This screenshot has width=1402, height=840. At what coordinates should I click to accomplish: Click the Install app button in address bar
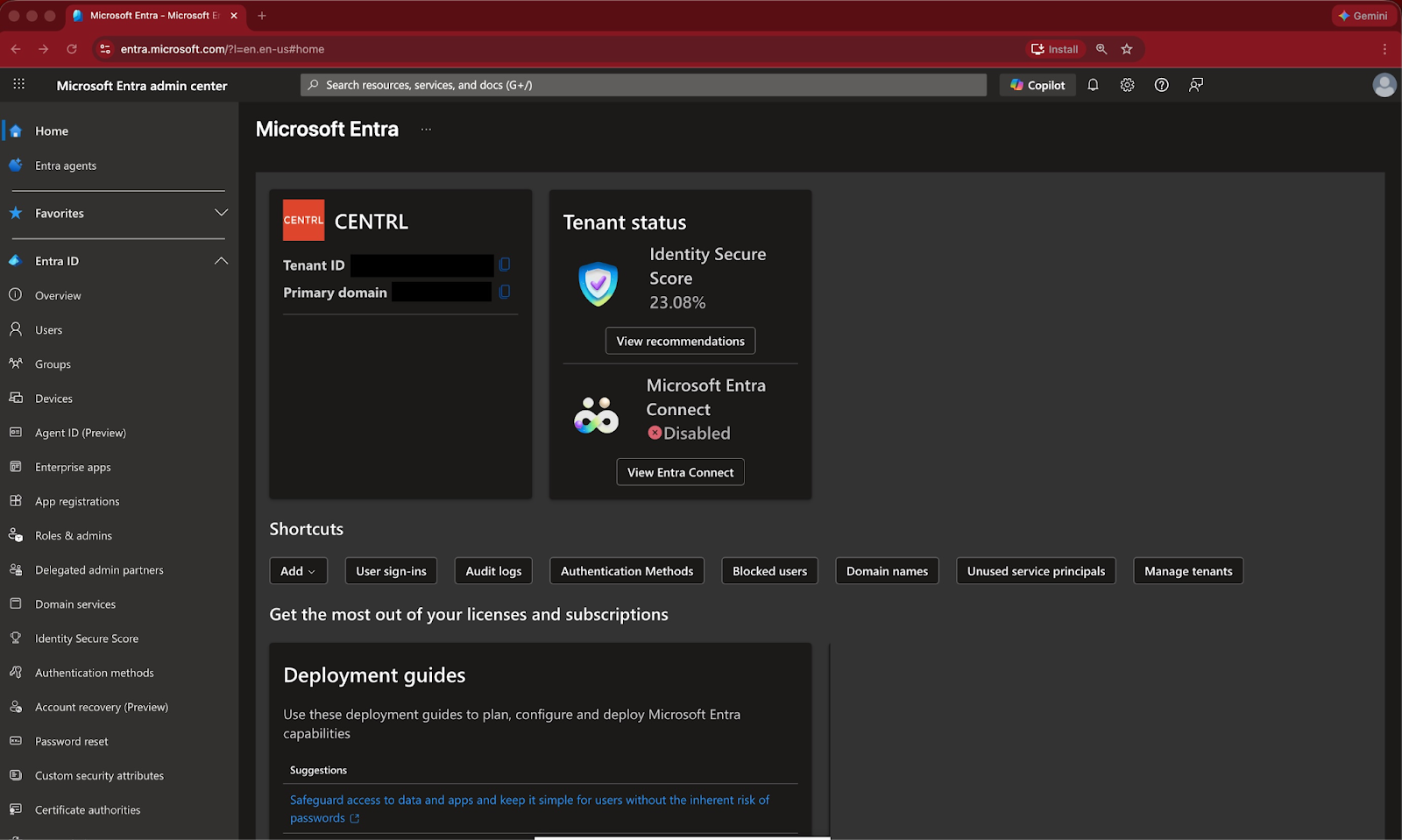1055,49
